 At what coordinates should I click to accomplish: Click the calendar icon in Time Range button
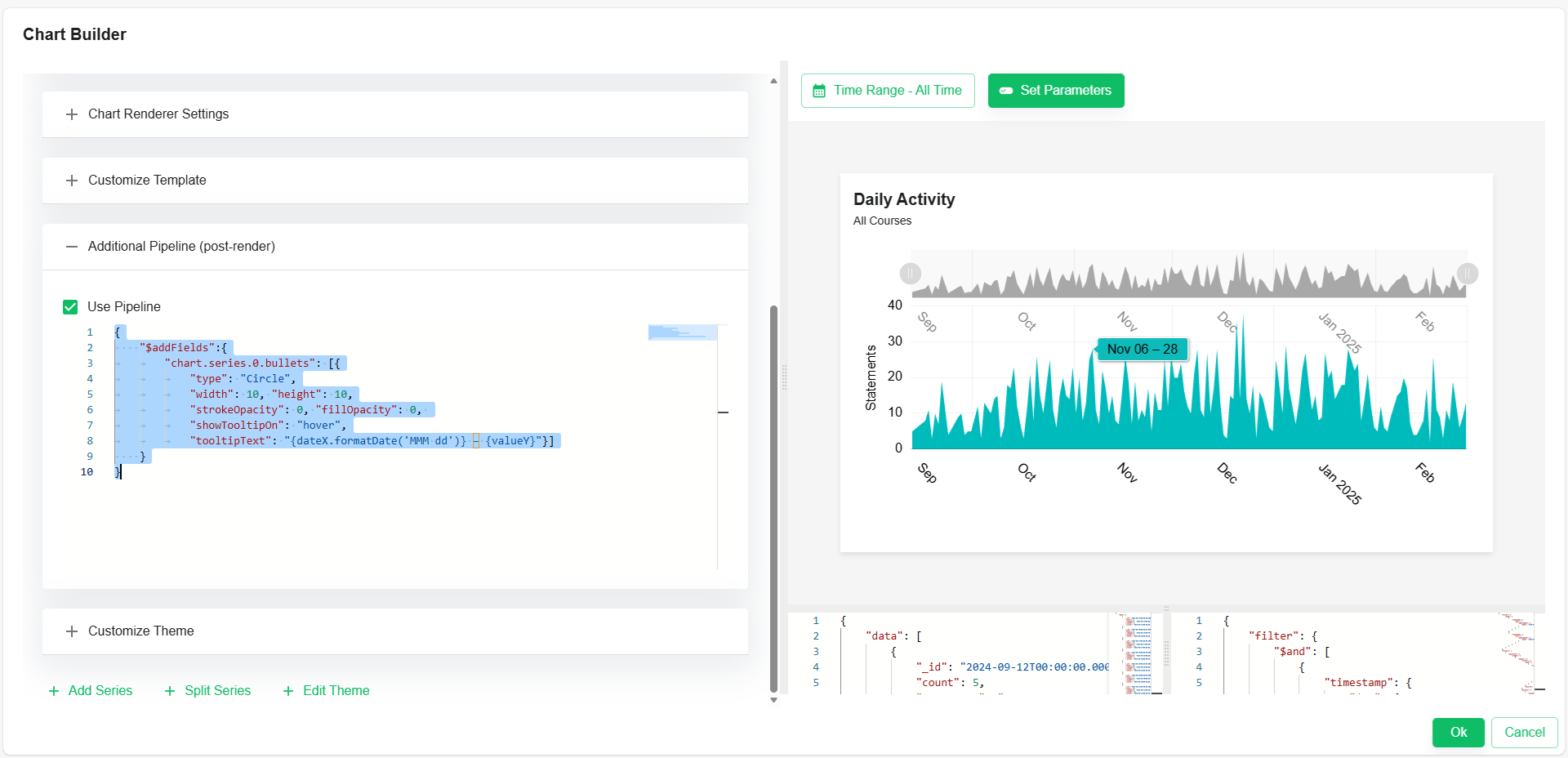[819, 91]
